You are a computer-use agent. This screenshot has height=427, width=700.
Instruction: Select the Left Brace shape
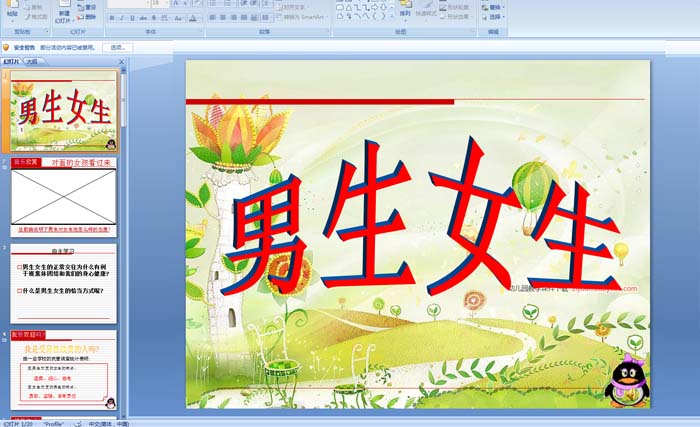click(374, 16)
